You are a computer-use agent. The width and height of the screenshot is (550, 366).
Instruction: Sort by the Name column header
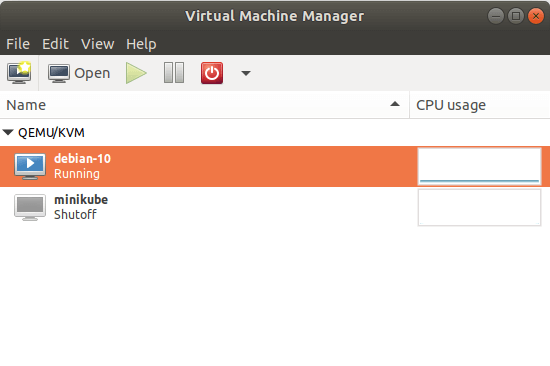coord(204,105)
